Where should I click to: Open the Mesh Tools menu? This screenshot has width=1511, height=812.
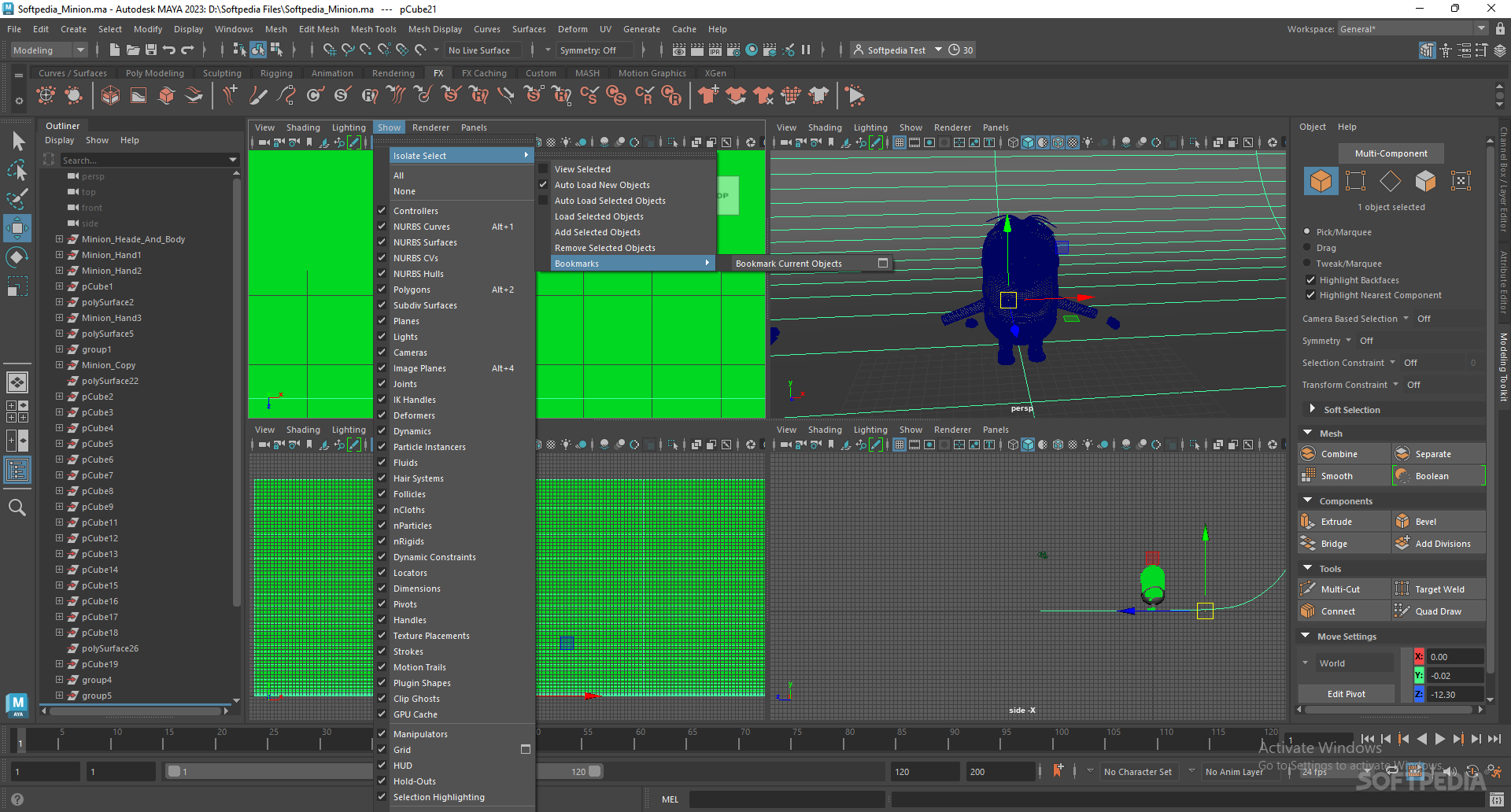pyautogui.click(x=373, y=29)
